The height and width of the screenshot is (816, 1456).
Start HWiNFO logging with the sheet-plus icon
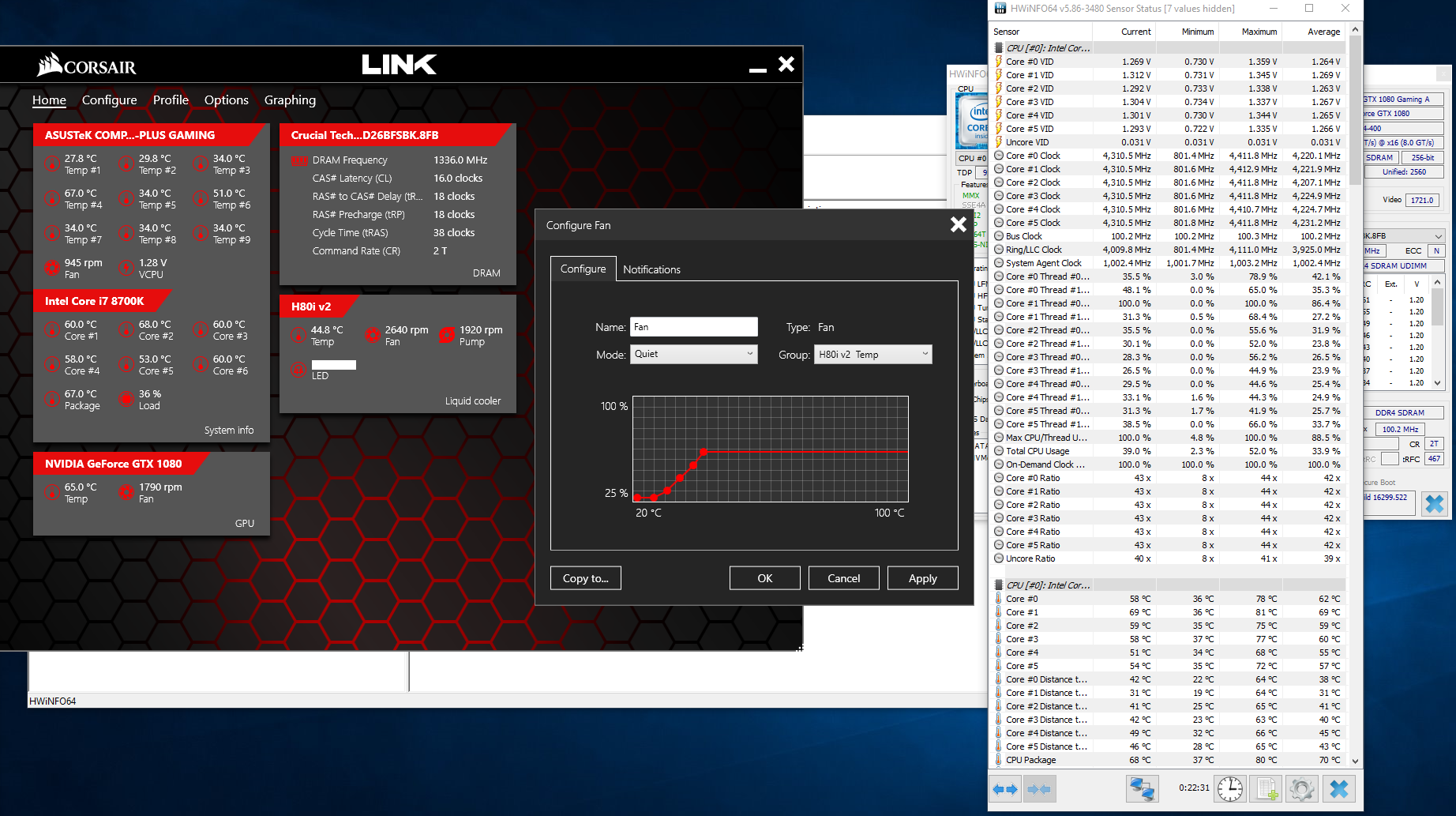[x=1266, y=788]
